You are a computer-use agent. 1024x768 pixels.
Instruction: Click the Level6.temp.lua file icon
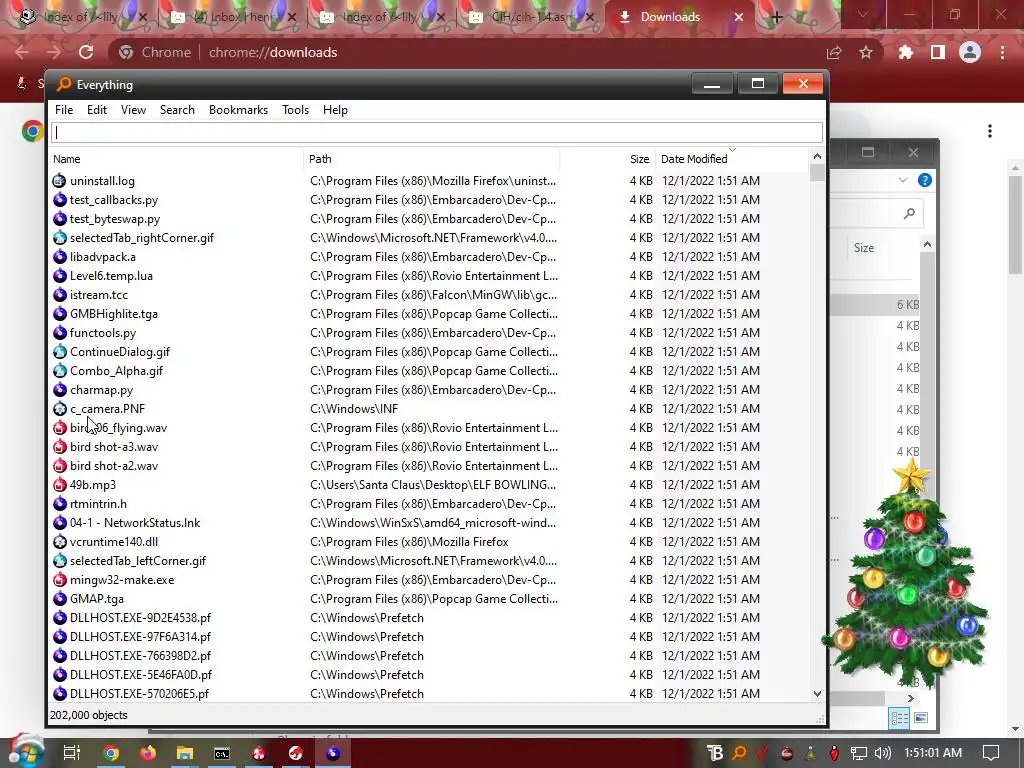(x=59, y=276)
